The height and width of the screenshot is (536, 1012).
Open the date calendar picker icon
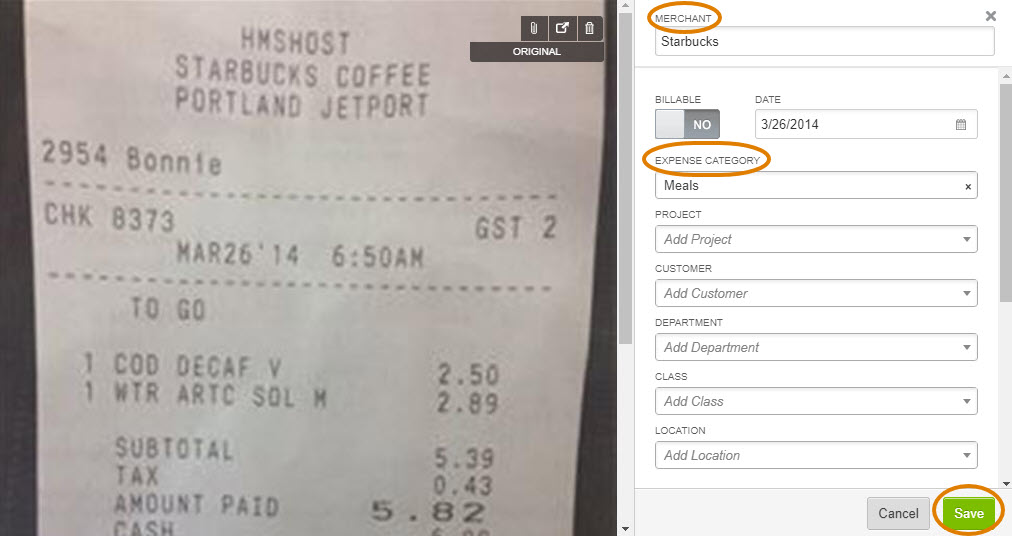point(961,125)
